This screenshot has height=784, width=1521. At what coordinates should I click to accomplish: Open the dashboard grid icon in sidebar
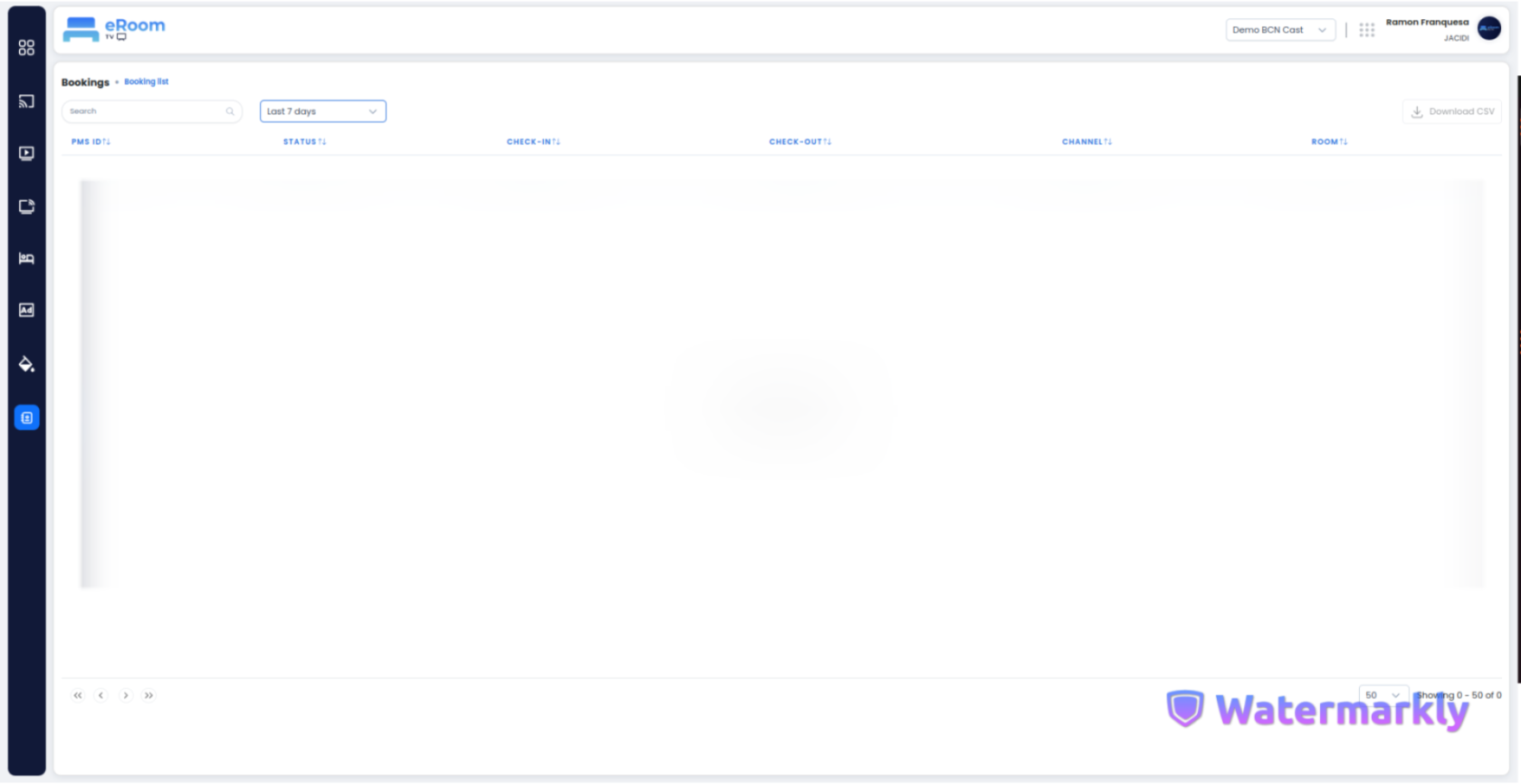(x=26, y=47)
